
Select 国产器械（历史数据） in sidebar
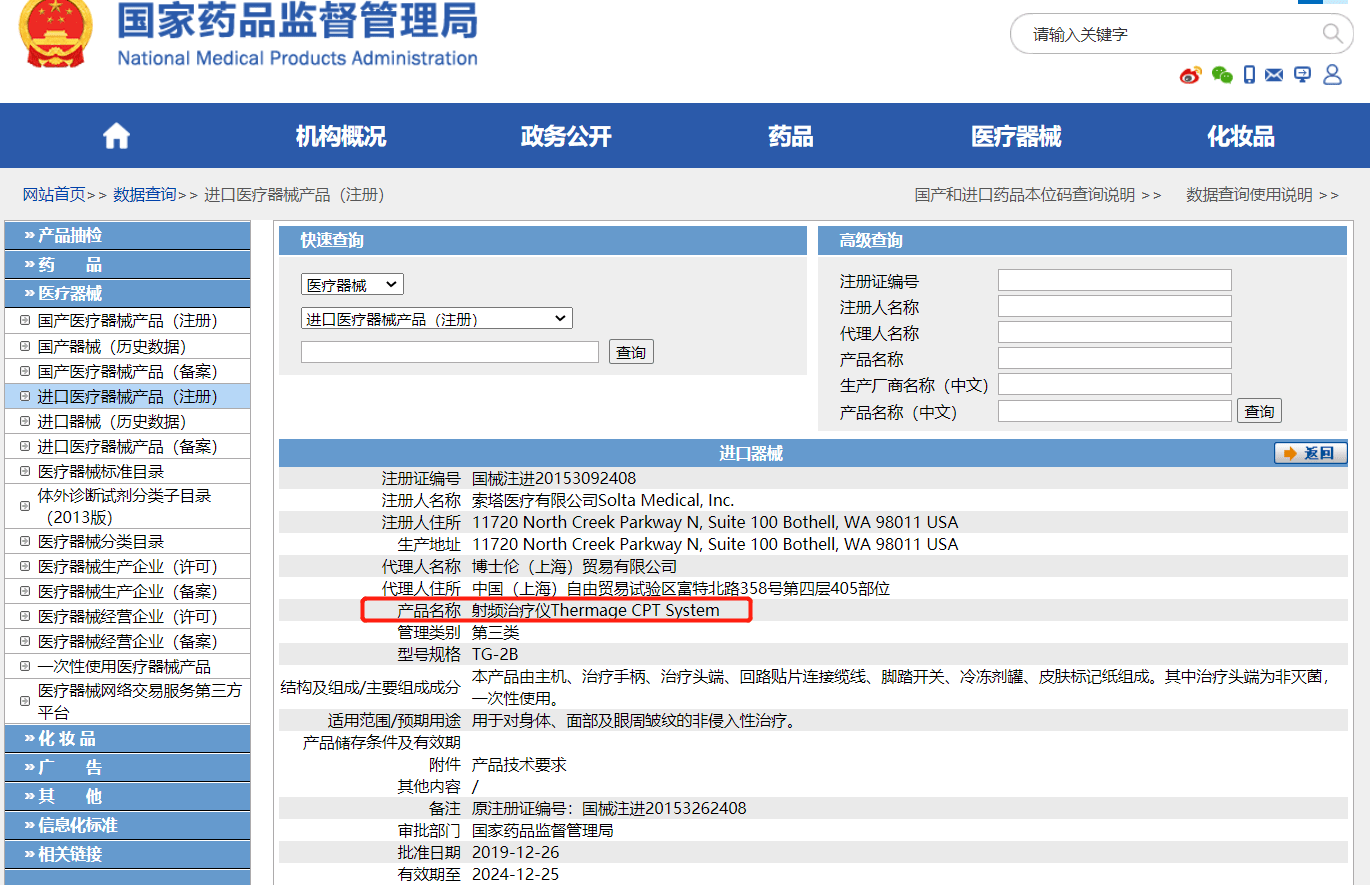pos(112,346)
